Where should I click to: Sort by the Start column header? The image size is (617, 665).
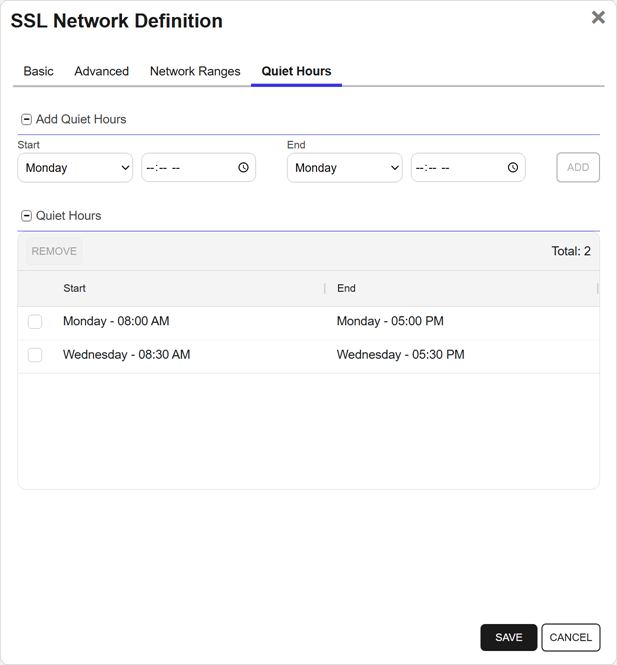[x=75, y=288]
